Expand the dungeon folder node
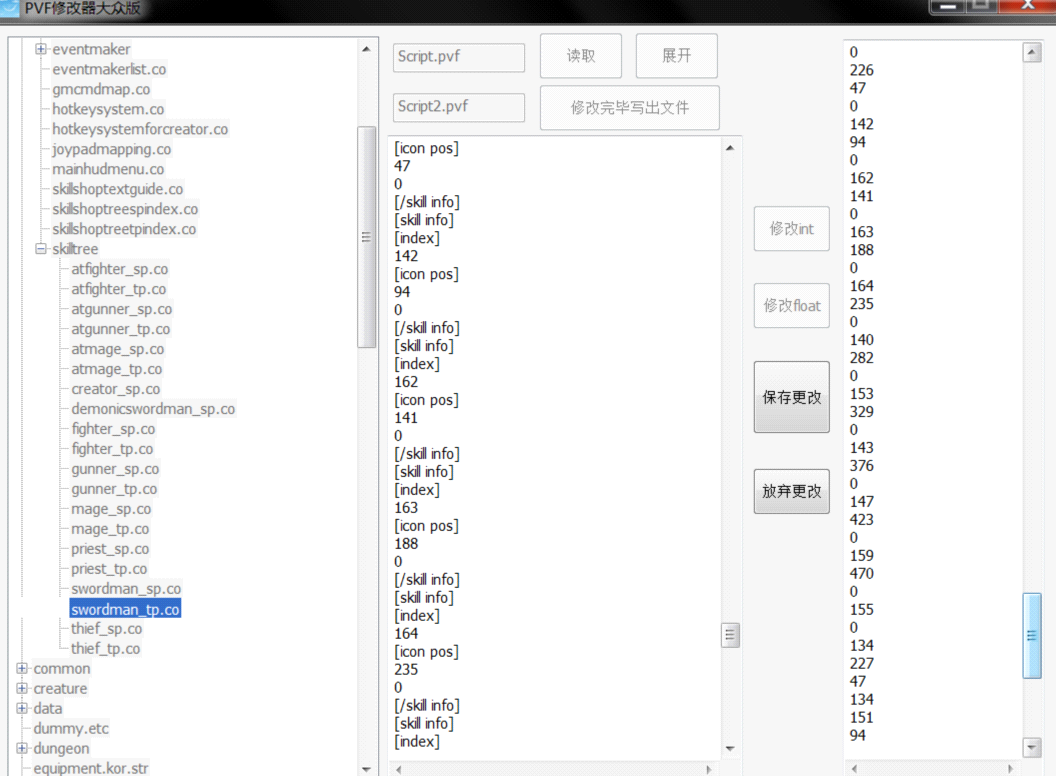Image resolution: width=1059 pixels, height=776 pixels. click(22, 749)
